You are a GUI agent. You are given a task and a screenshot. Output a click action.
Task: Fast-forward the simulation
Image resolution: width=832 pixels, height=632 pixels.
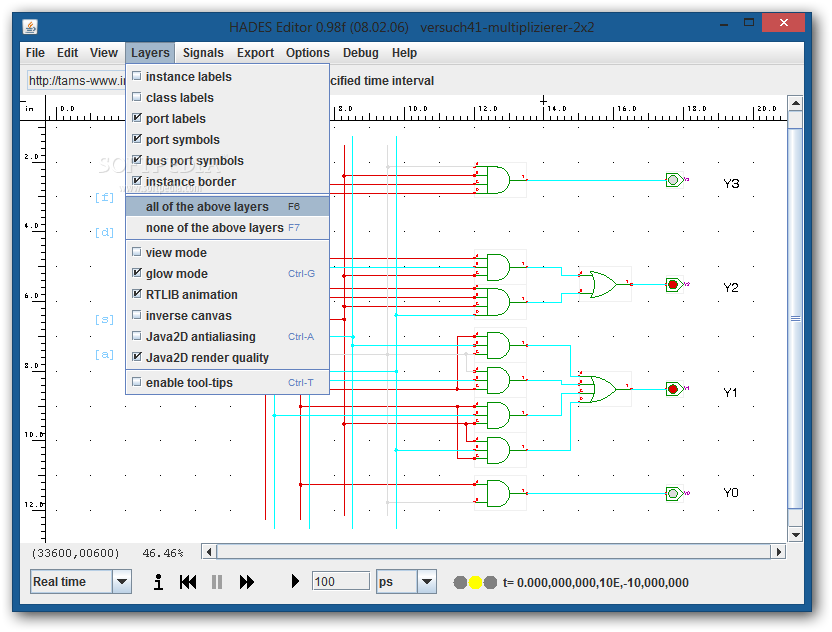tap(247, 582)
